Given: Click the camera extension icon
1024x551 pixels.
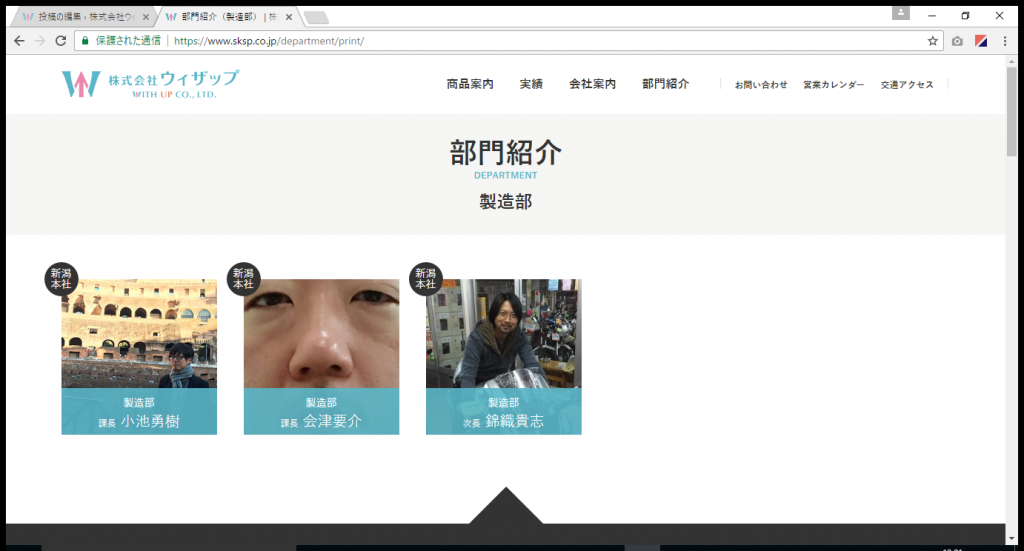Looking at the screenshot, I should point(957,41).
